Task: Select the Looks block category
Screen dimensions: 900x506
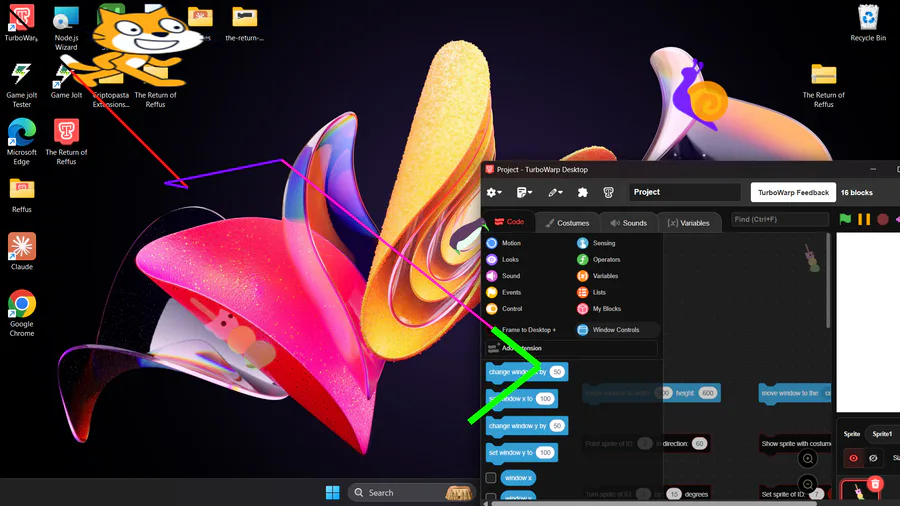Action: coord(502,259)
